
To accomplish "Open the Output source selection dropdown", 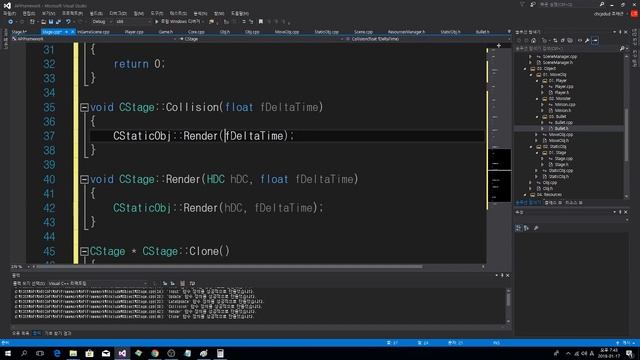I will point(97,283).
